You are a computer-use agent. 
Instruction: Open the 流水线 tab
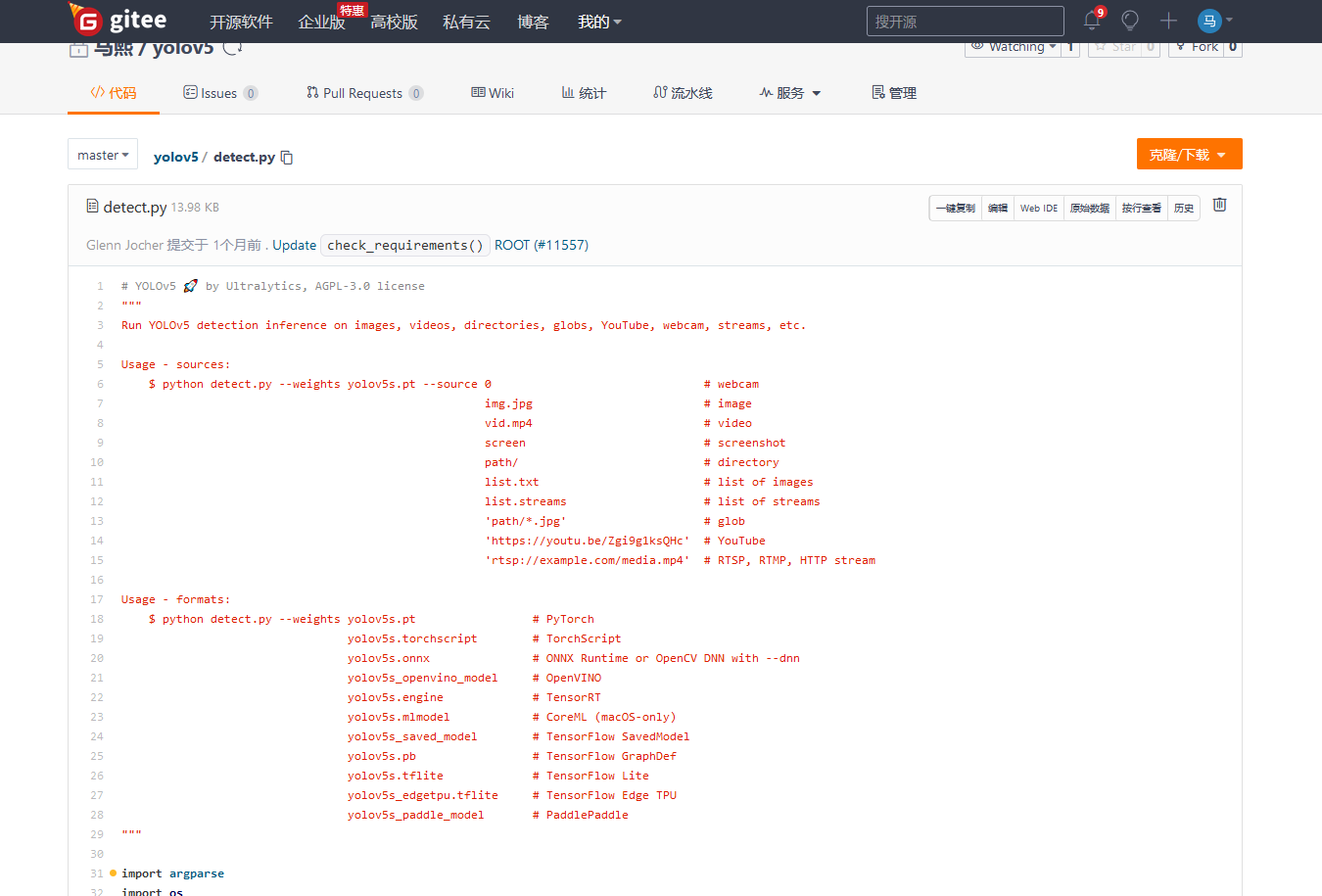tap(683, 93)
